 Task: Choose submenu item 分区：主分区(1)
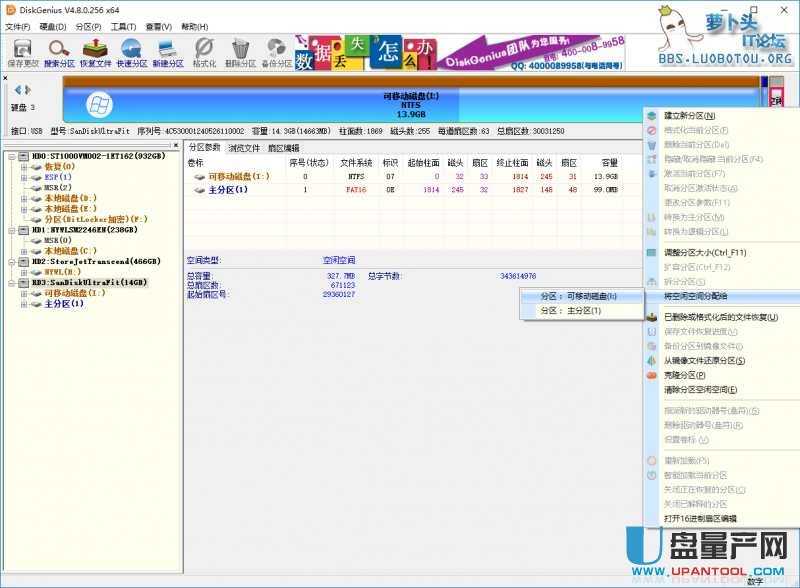(x=570, y=311)
